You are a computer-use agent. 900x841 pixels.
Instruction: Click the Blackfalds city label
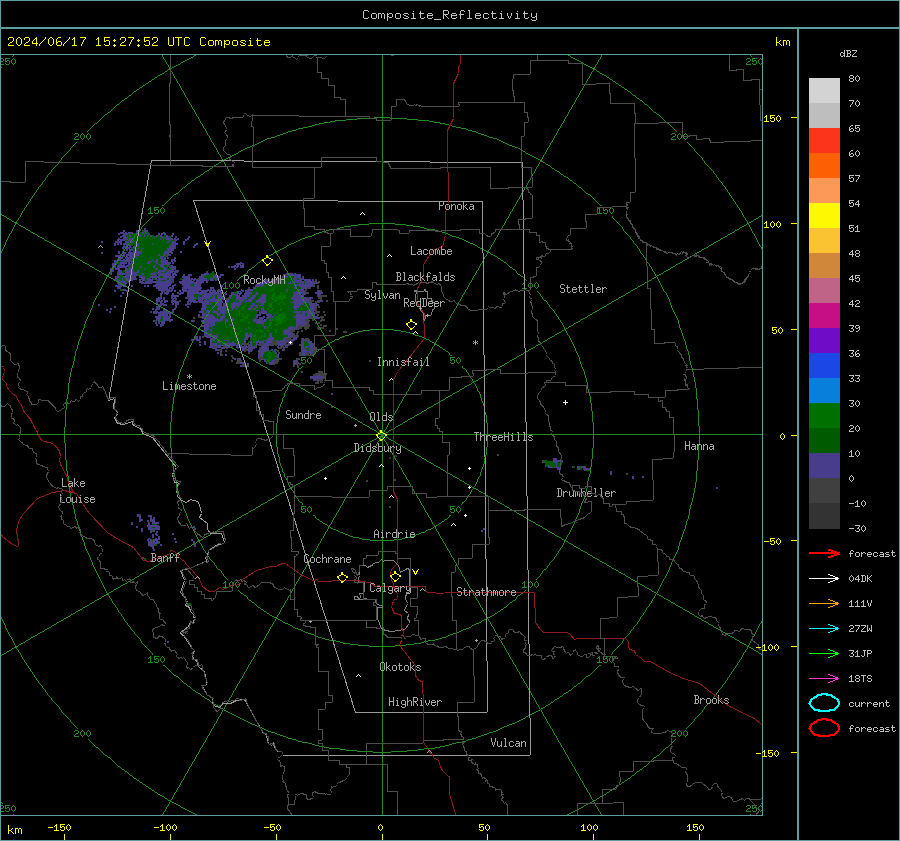pyautogui.click(x=425, y=277)
